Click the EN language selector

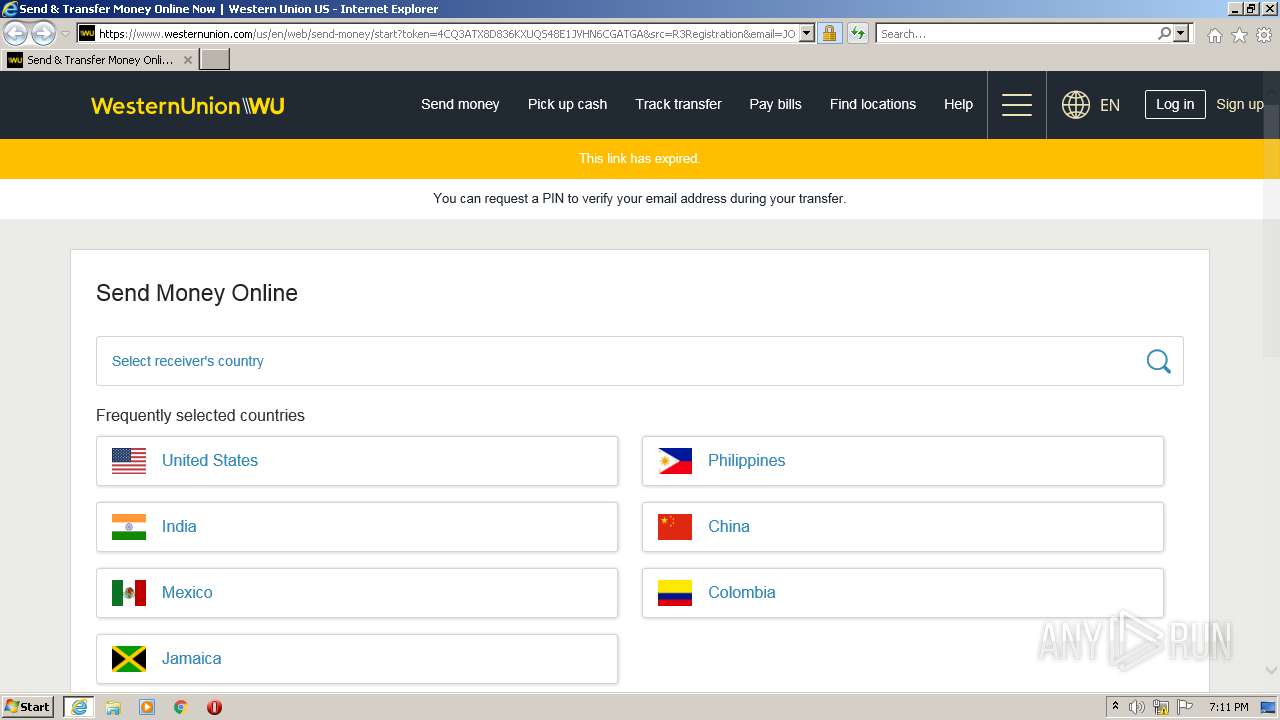[x=1110, y=105]
